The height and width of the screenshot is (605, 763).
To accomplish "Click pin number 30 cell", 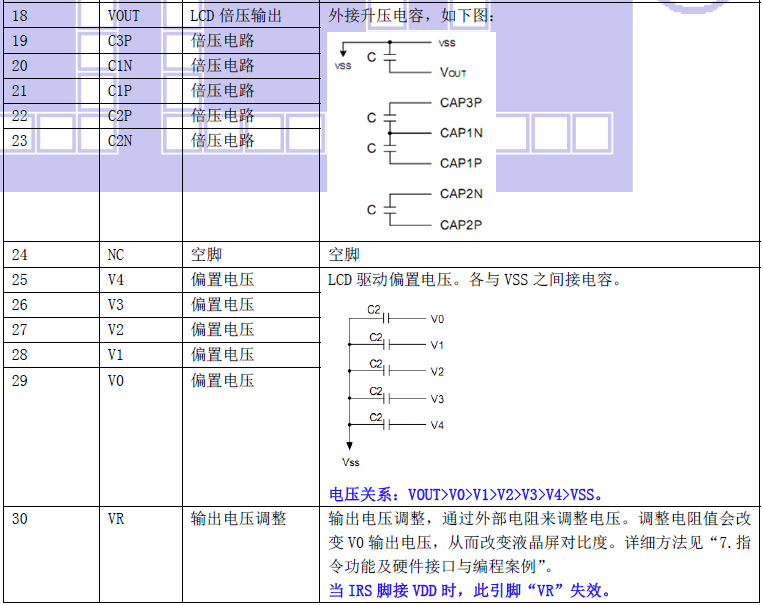I will tap(51, 554).
